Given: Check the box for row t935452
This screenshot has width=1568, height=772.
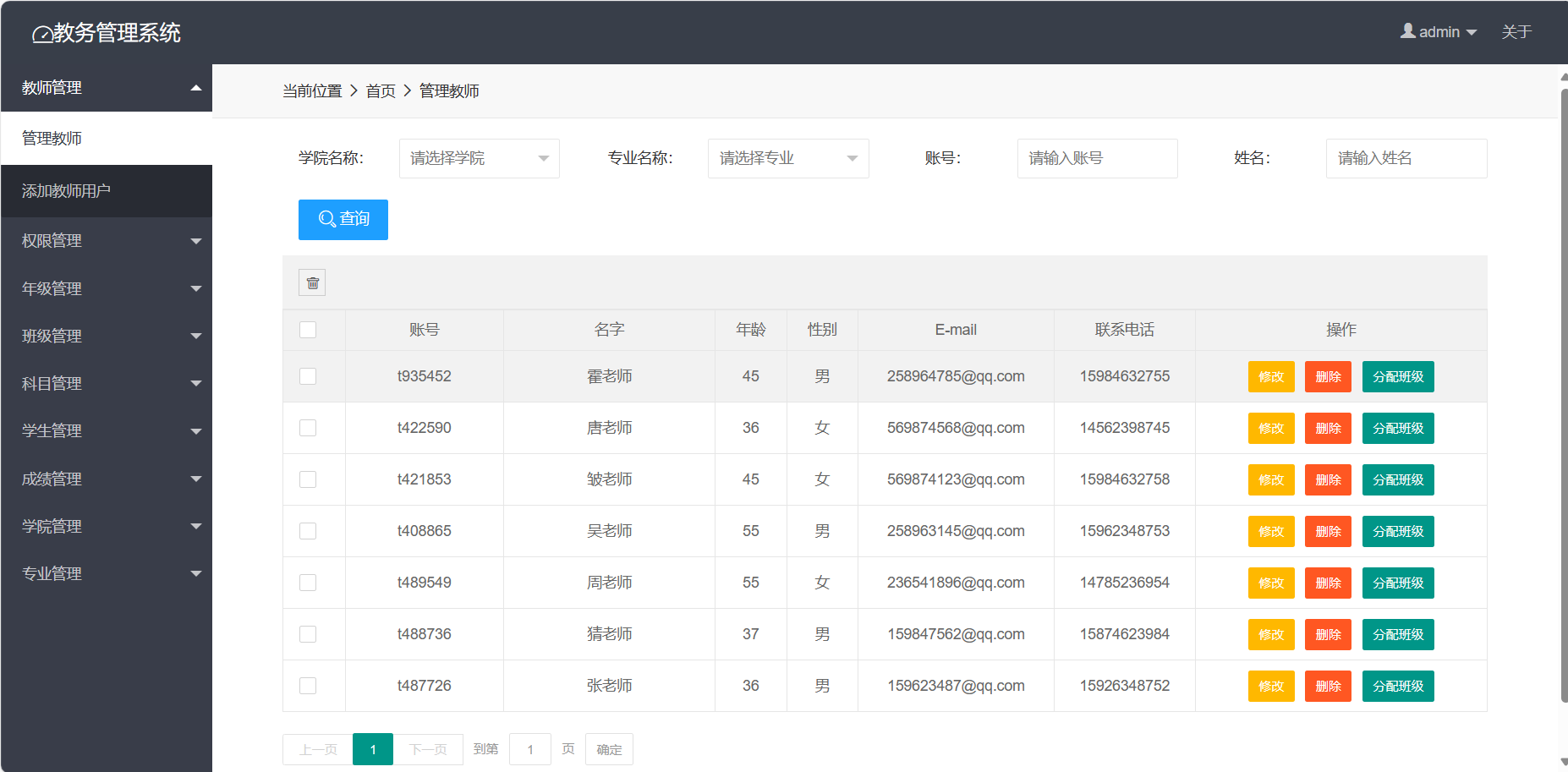Looking at the screenshot, I should pyautogui.click(x=308, y=376).
